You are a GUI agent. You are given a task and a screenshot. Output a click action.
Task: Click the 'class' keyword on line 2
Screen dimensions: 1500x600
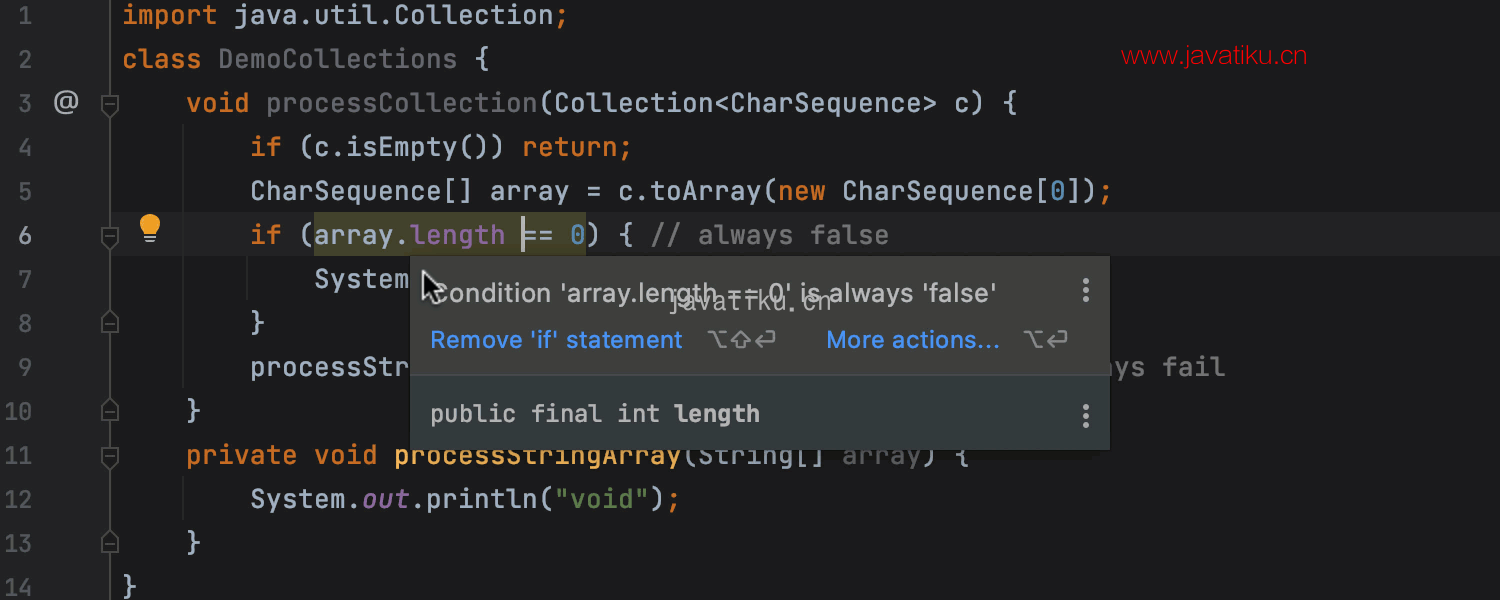[162, 59]
